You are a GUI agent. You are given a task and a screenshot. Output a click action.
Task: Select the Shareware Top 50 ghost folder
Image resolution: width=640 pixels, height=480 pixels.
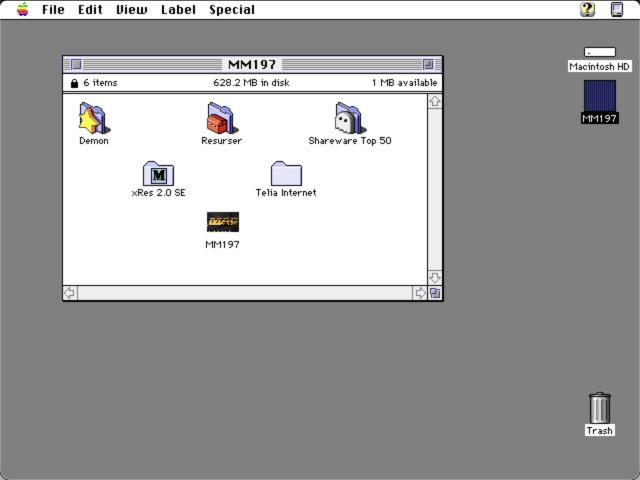[x=349, y=118]
